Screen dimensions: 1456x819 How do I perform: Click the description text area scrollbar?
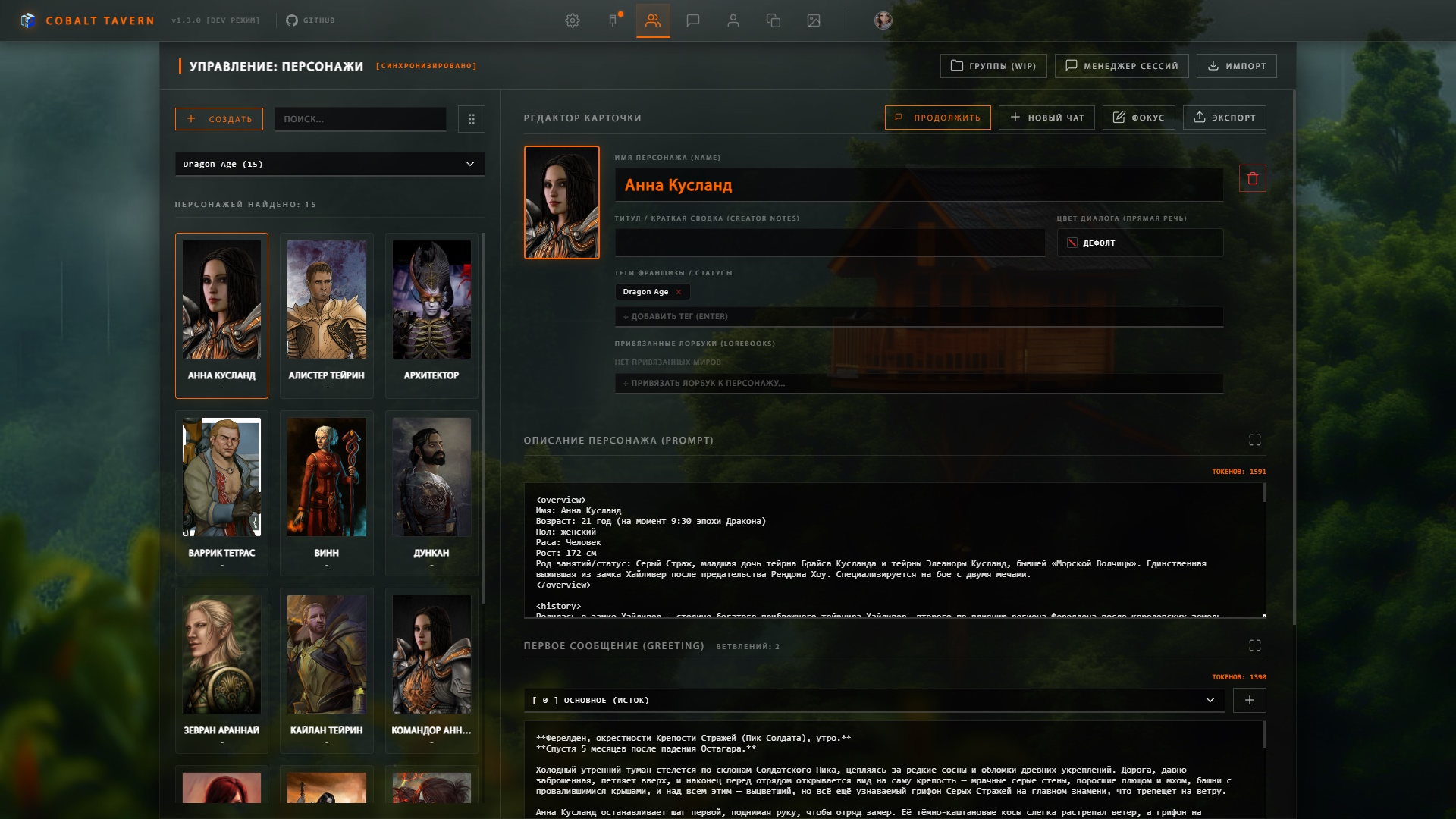(x=1264, y=493)
